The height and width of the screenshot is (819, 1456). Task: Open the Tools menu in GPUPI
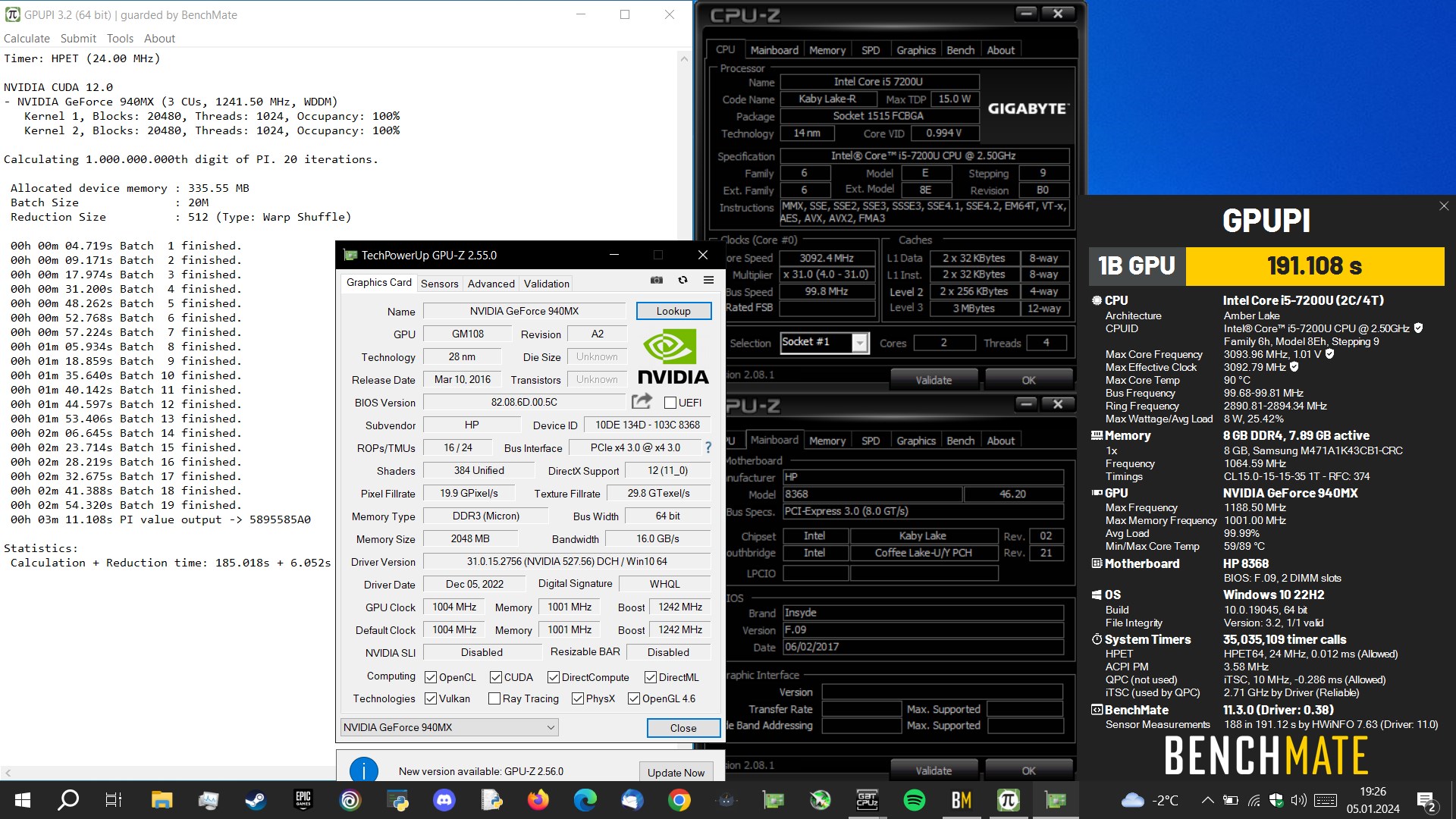tap(120, 38)
